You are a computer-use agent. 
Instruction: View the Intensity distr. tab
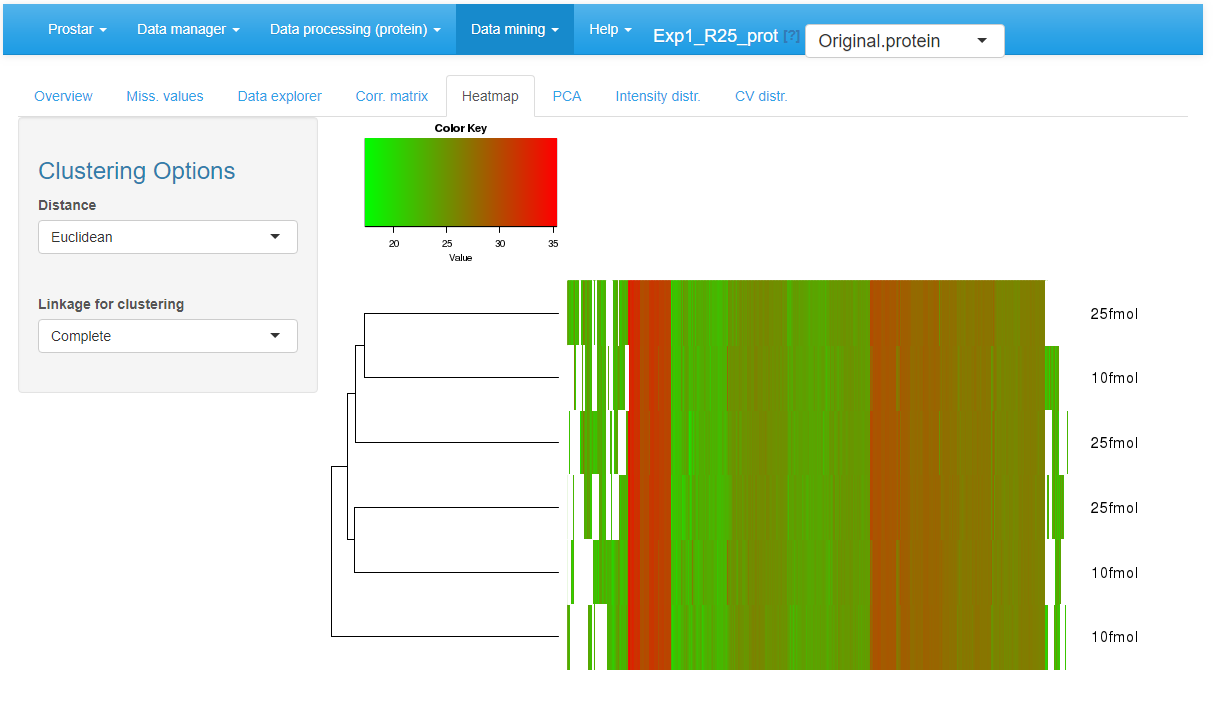tap(658, 96)
